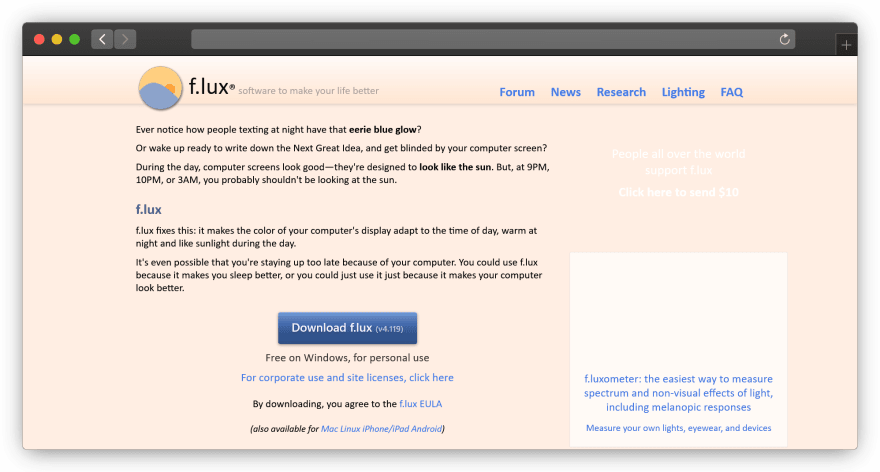
Task: Select the Android download link
Action: [426, 429]
